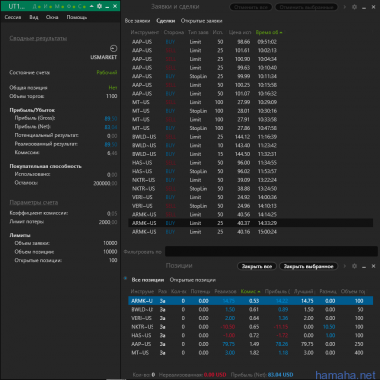This screenshot has width=380, height=380.
Task: Click the Лимит потери value 2000
Action: [108, 222]
